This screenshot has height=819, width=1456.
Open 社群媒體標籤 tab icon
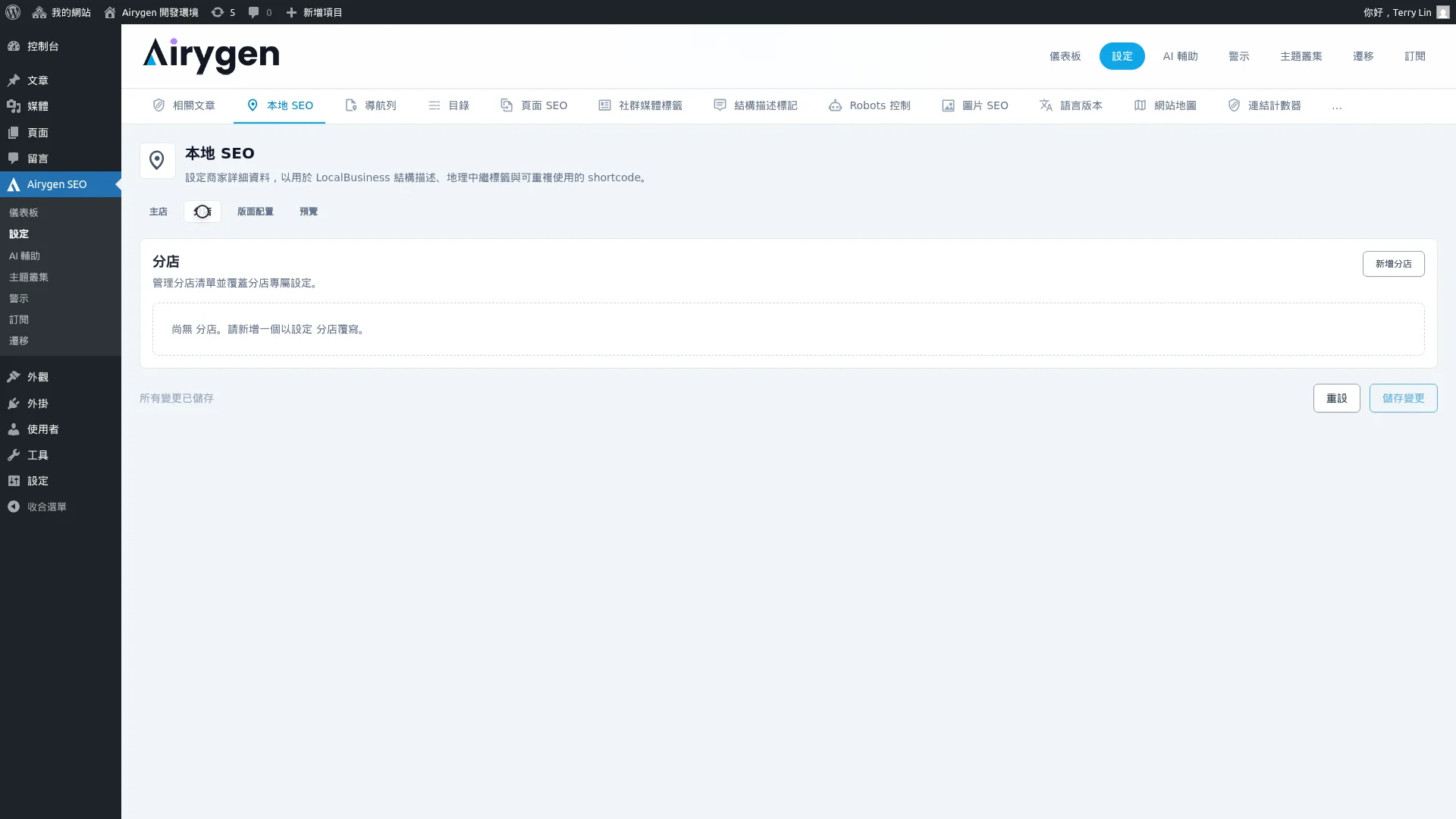tap(604, 105)
